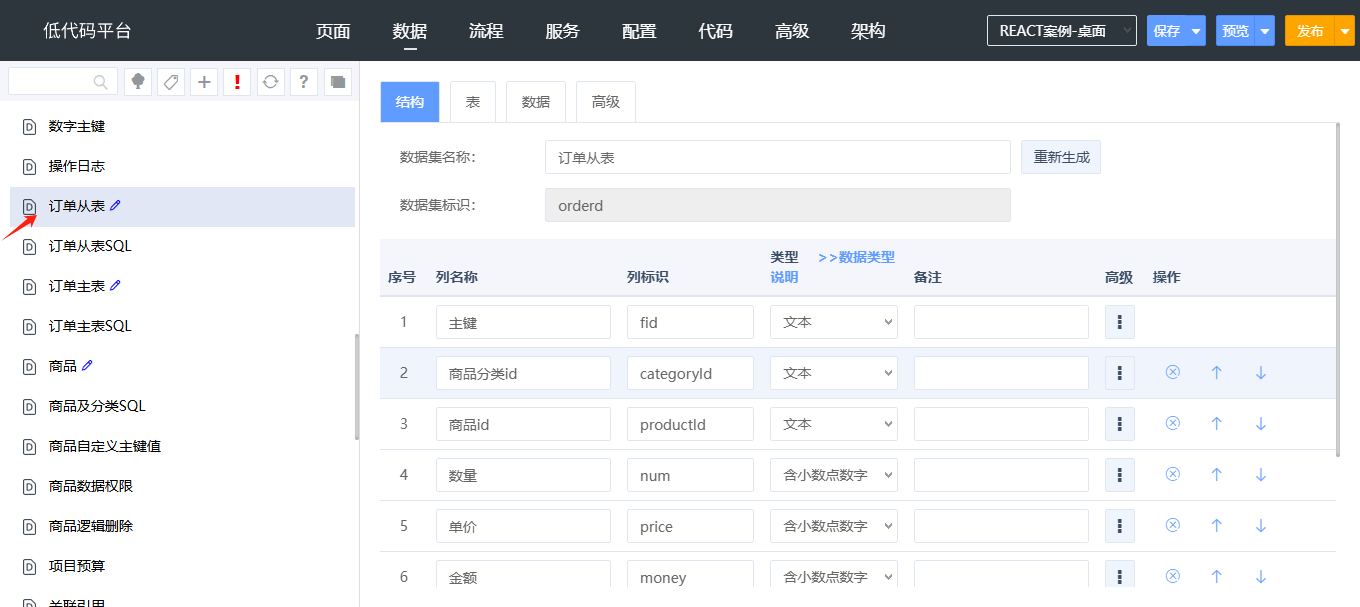Image resolution: width=1360 pixels, height=607 pixels.
Task: Delete the 商品id column row
Action: pyautogui.click(x=1173, y=423)
